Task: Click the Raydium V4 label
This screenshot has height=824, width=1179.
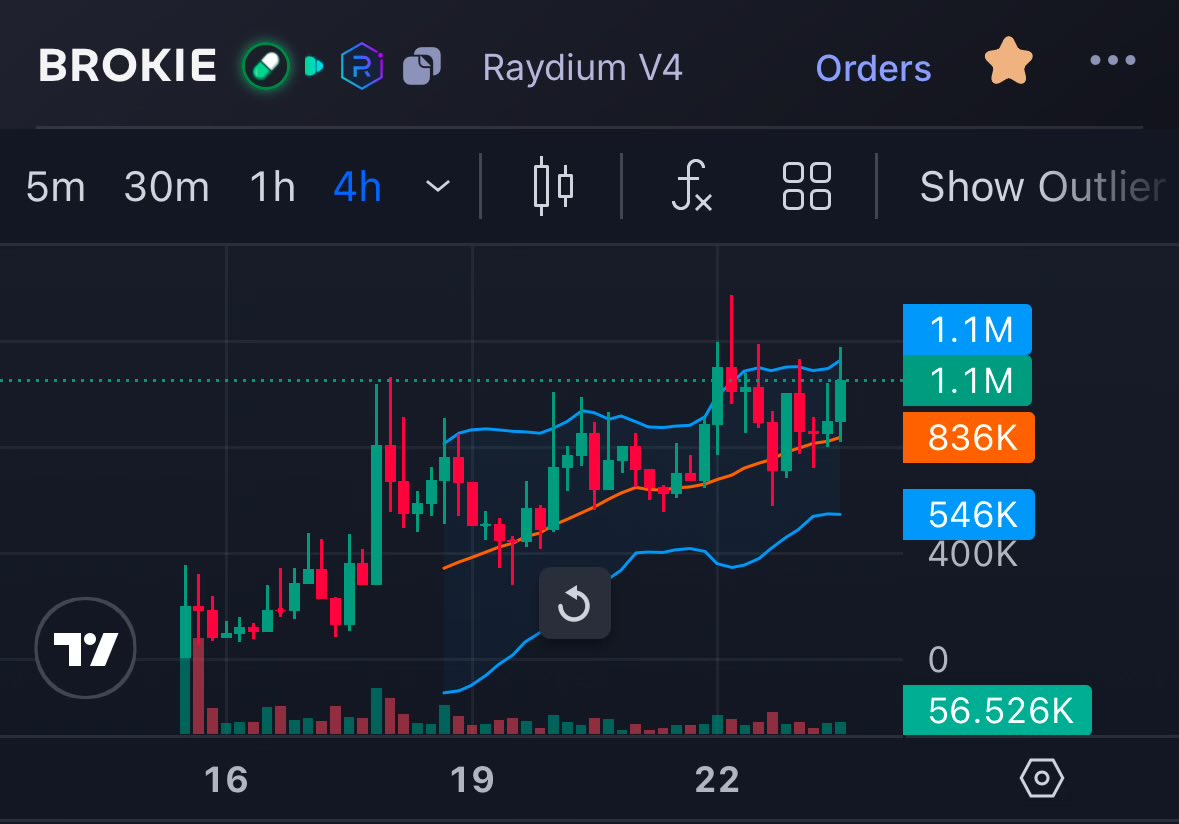Action: 583,68
